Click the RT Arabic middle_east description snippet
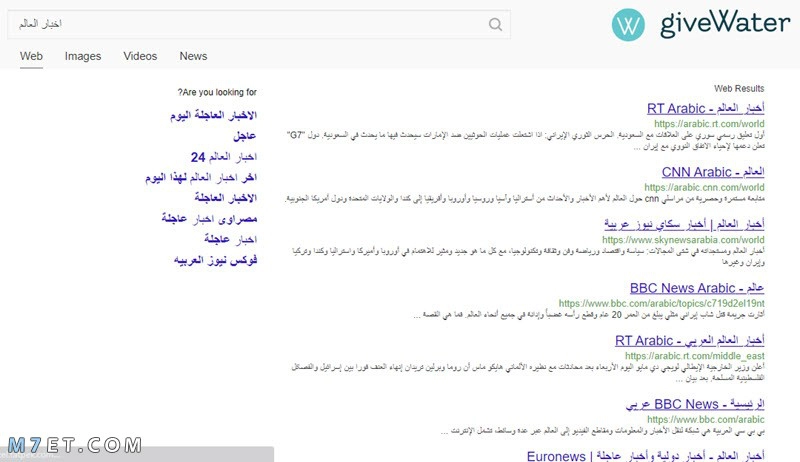800x462 pixels. coord(528,373)
